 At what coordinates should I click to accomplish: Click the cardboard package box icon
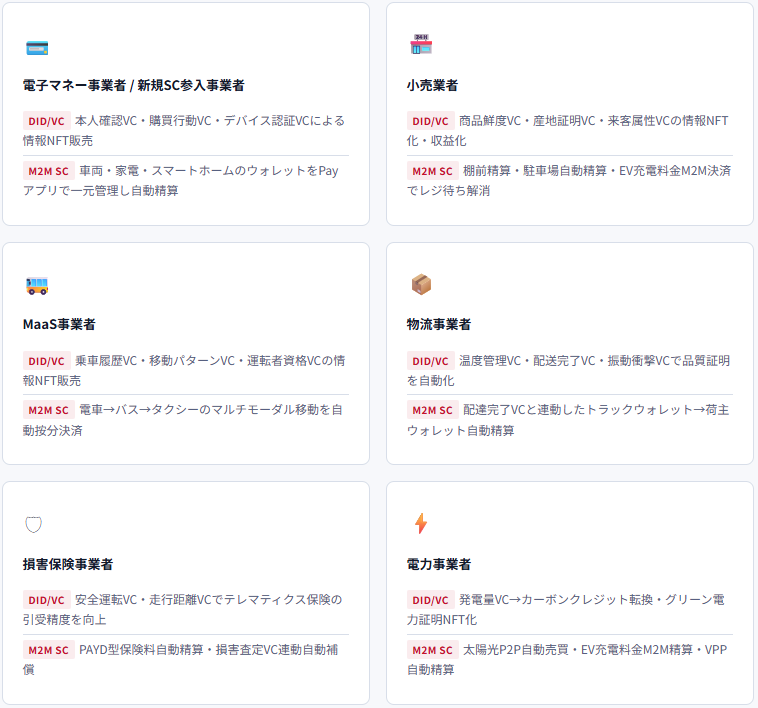[x=421, y=284]
